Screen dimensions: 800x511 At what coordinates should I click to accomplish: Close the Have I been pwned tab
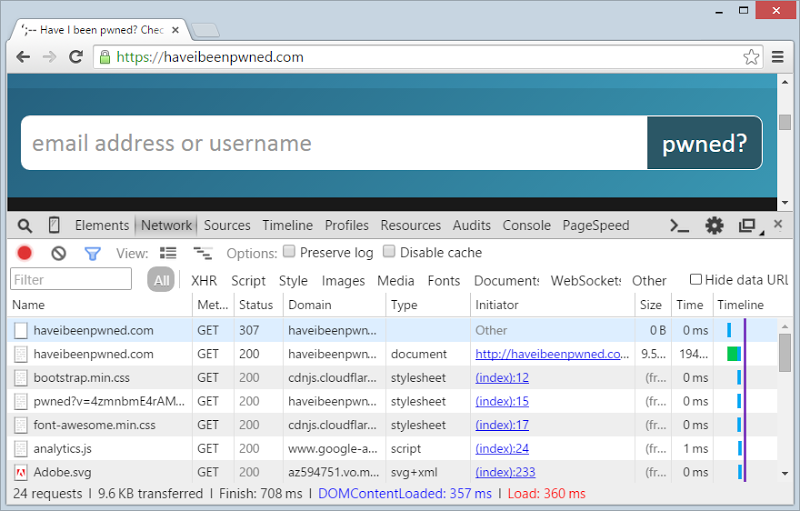coord(176,30)
